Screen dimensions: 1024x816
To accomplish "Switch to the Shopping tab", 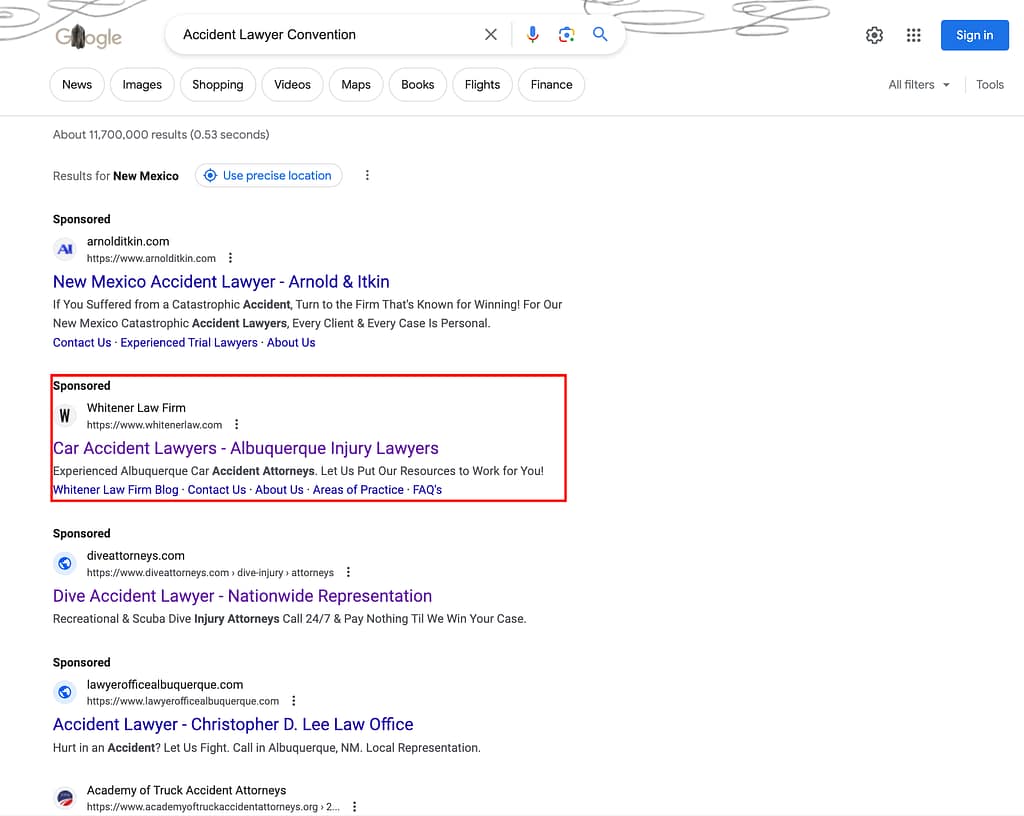I will pos(217,85).
